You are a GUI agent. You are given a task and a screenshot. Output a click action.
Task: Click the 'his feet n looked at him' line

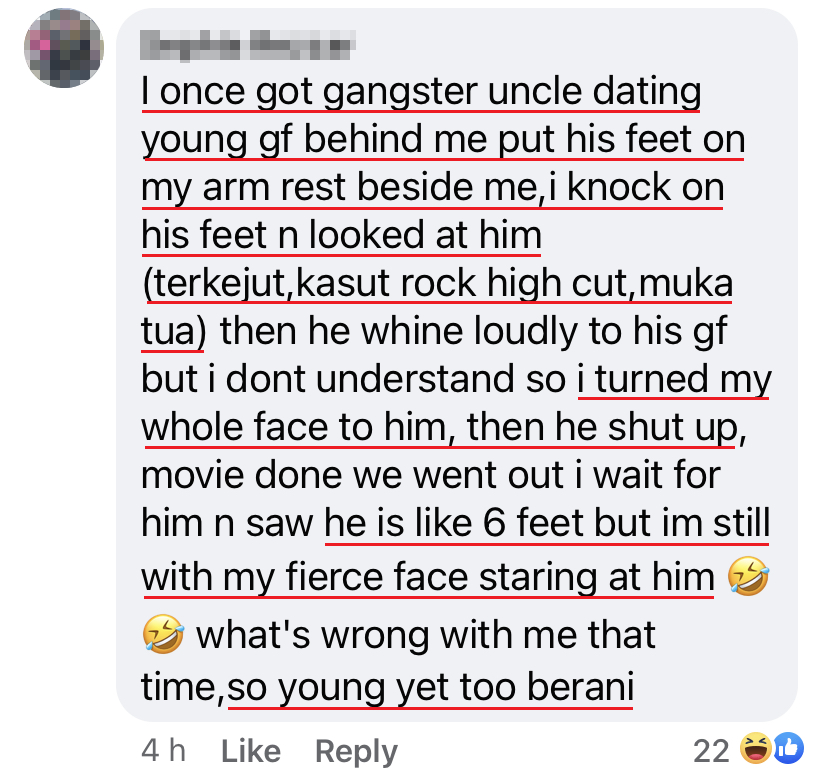click(341, 236)
